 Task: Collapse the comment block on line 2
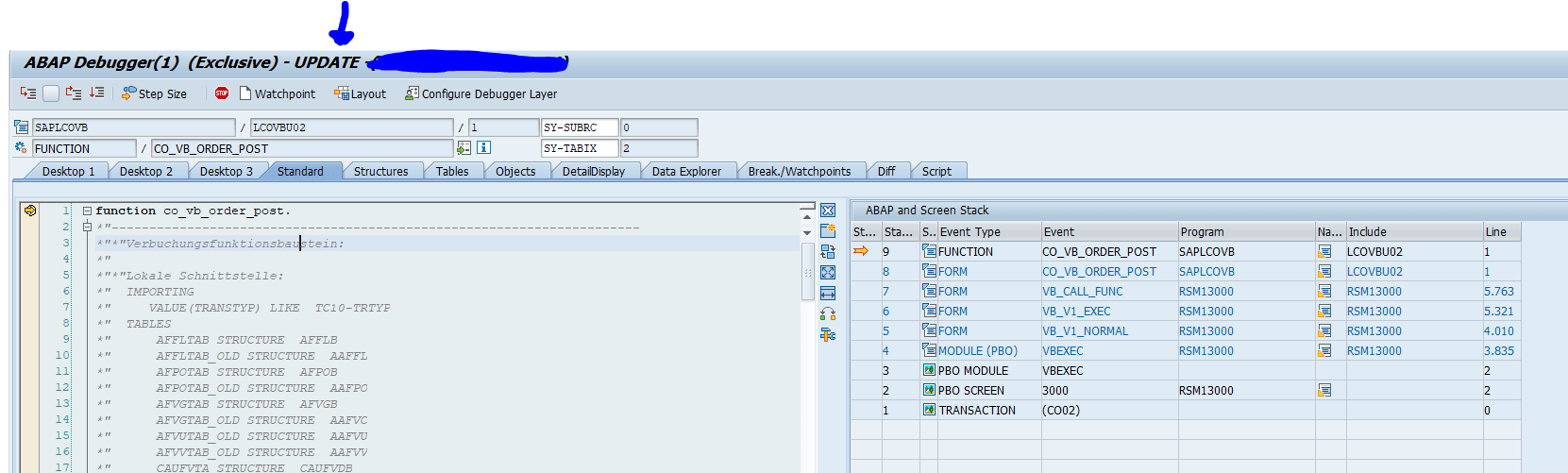click(87, 227)
